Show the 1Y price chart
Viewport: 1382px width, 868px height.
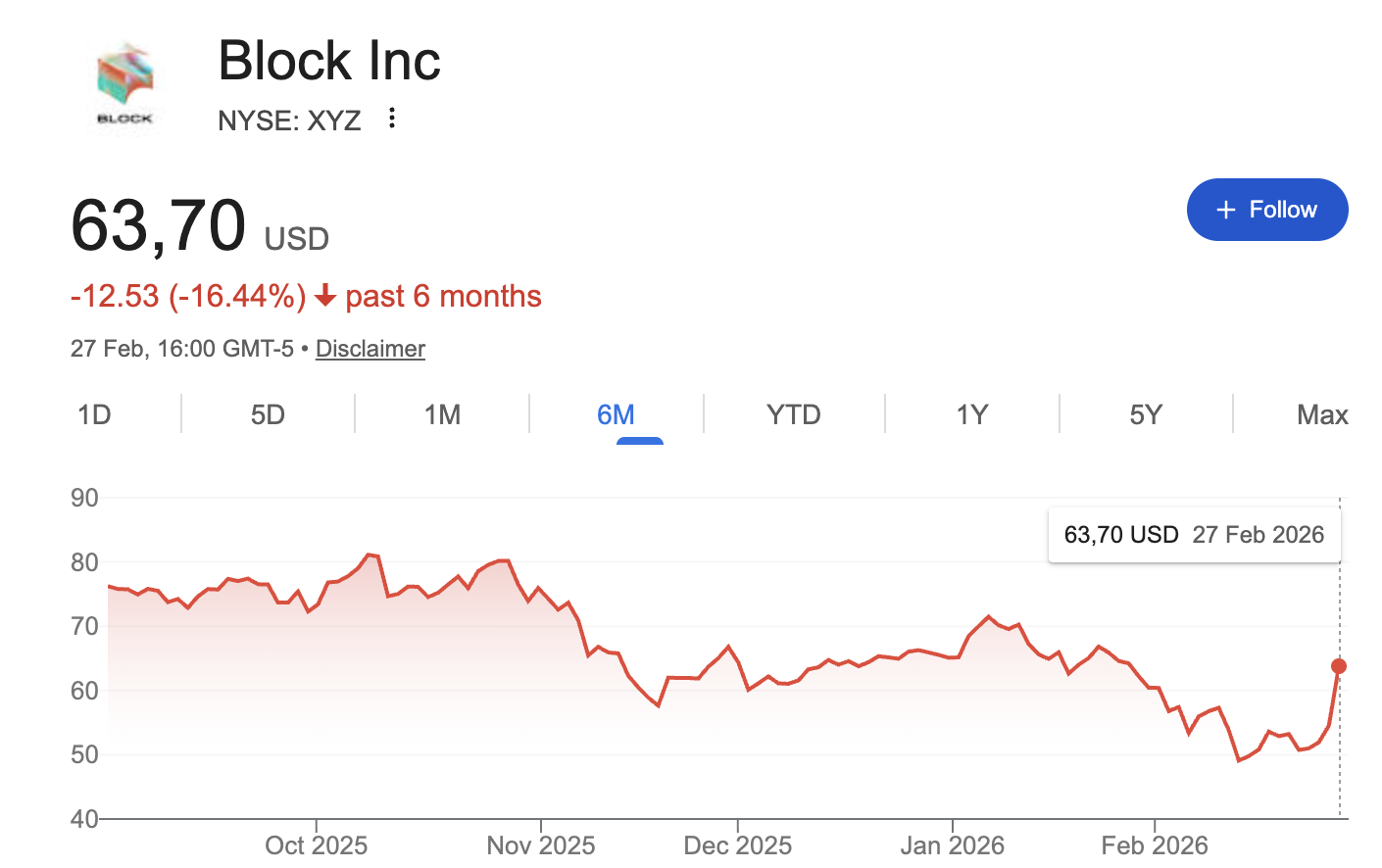(x=971, y=414)
